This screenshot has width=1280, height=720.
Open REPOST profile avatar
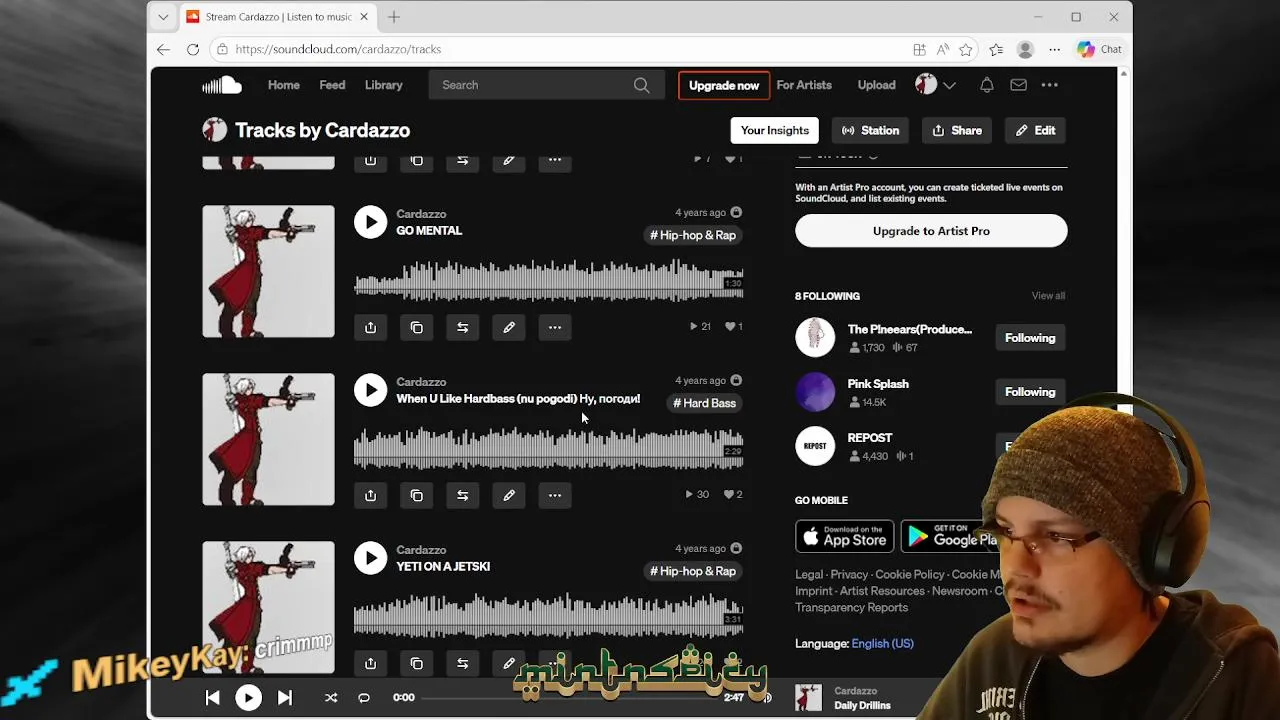point(815,446)
